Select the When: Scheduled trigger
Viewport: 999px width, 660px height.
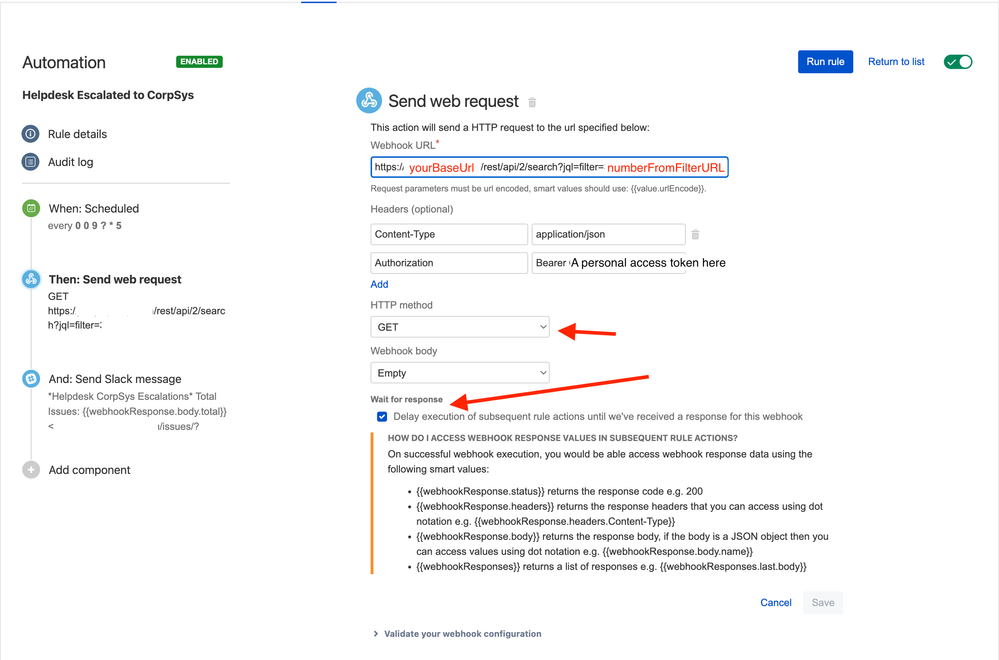pyautogui.click(x=94, y=208)
